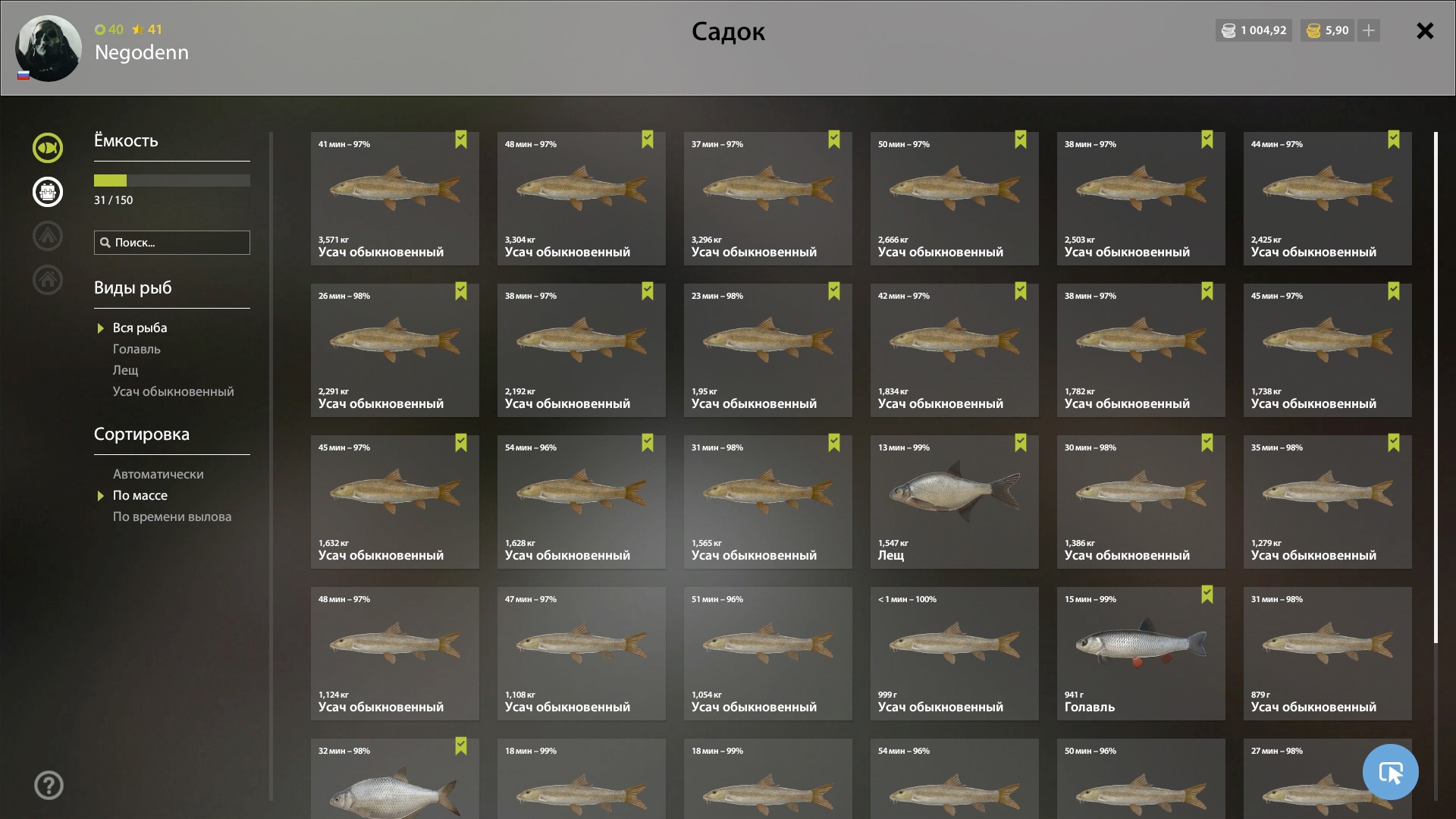Click the Поиск search field
The width and height of the screenshot is (1456, 819).
coord(172,243)
